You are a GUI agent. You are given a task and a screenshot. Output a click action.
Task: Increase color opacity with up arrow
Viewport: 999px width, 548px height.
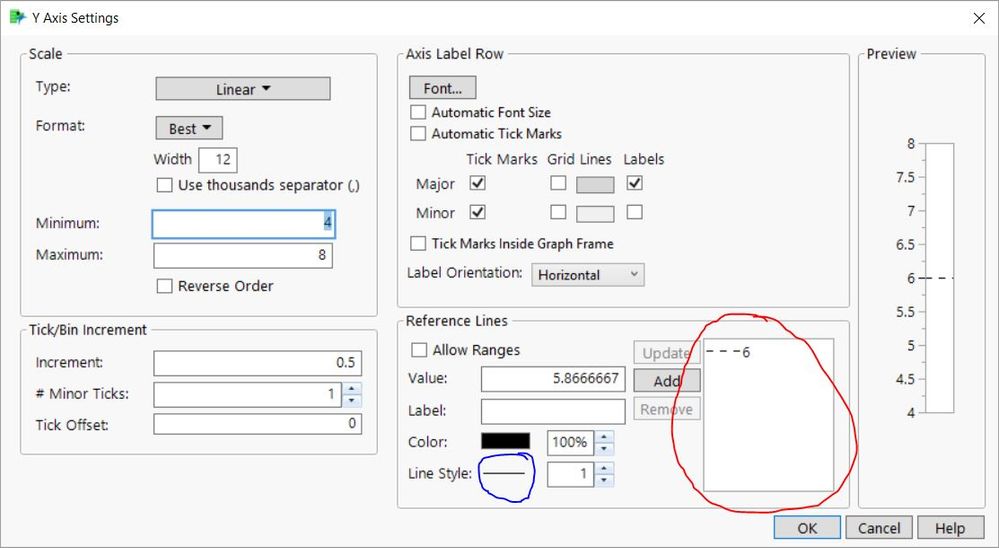tap(604, 436)
